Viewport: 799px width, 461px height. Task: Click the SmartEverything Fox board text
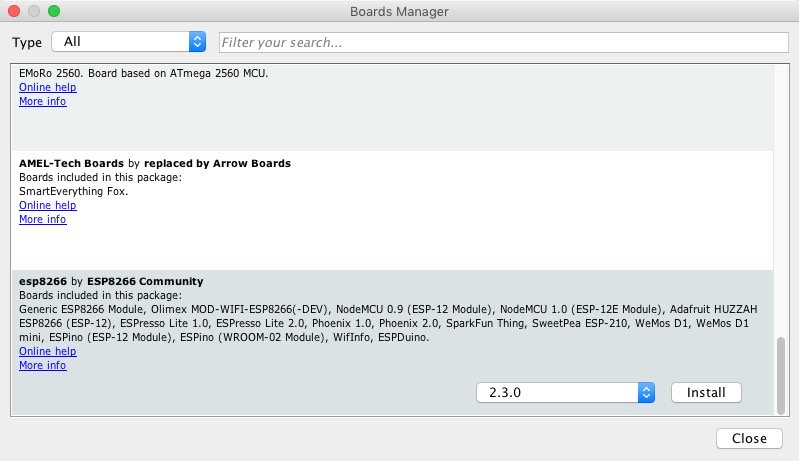(x=73, y=192)
